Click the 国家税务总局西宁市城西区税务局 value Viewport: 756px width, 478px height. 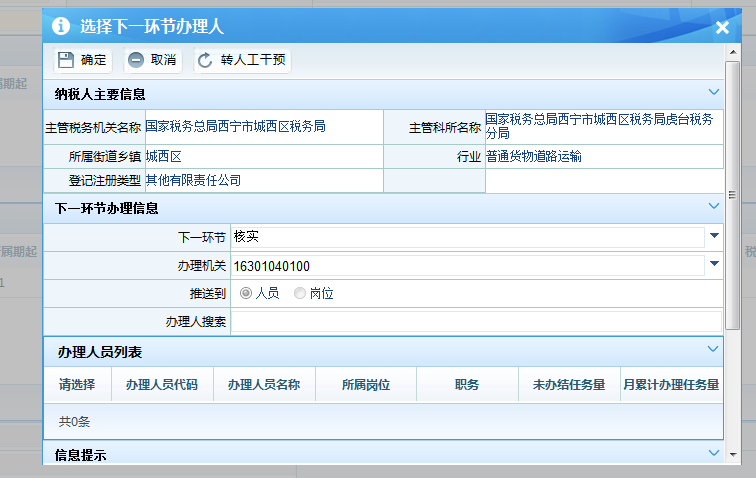(235, 126)
